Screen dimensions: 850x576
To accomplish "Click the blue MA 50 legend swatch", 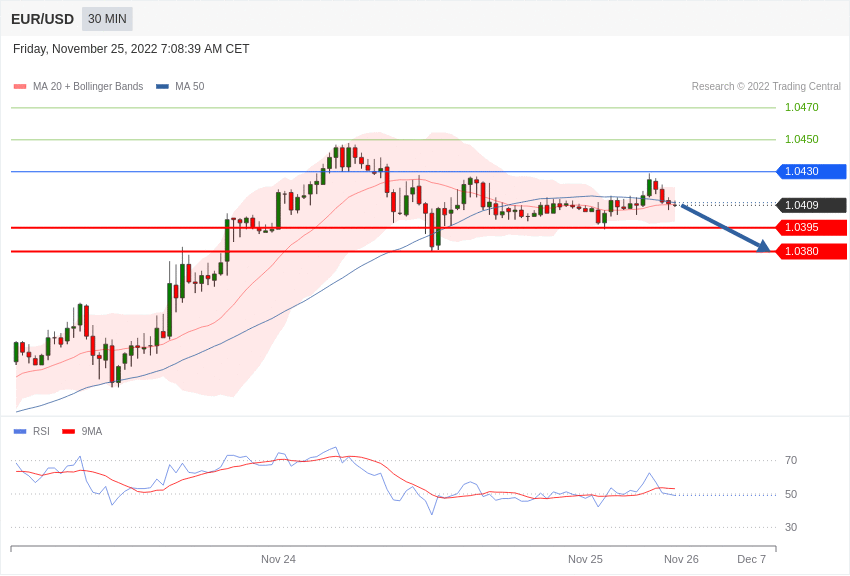I will pyautogui.click(x=162, y=87).
